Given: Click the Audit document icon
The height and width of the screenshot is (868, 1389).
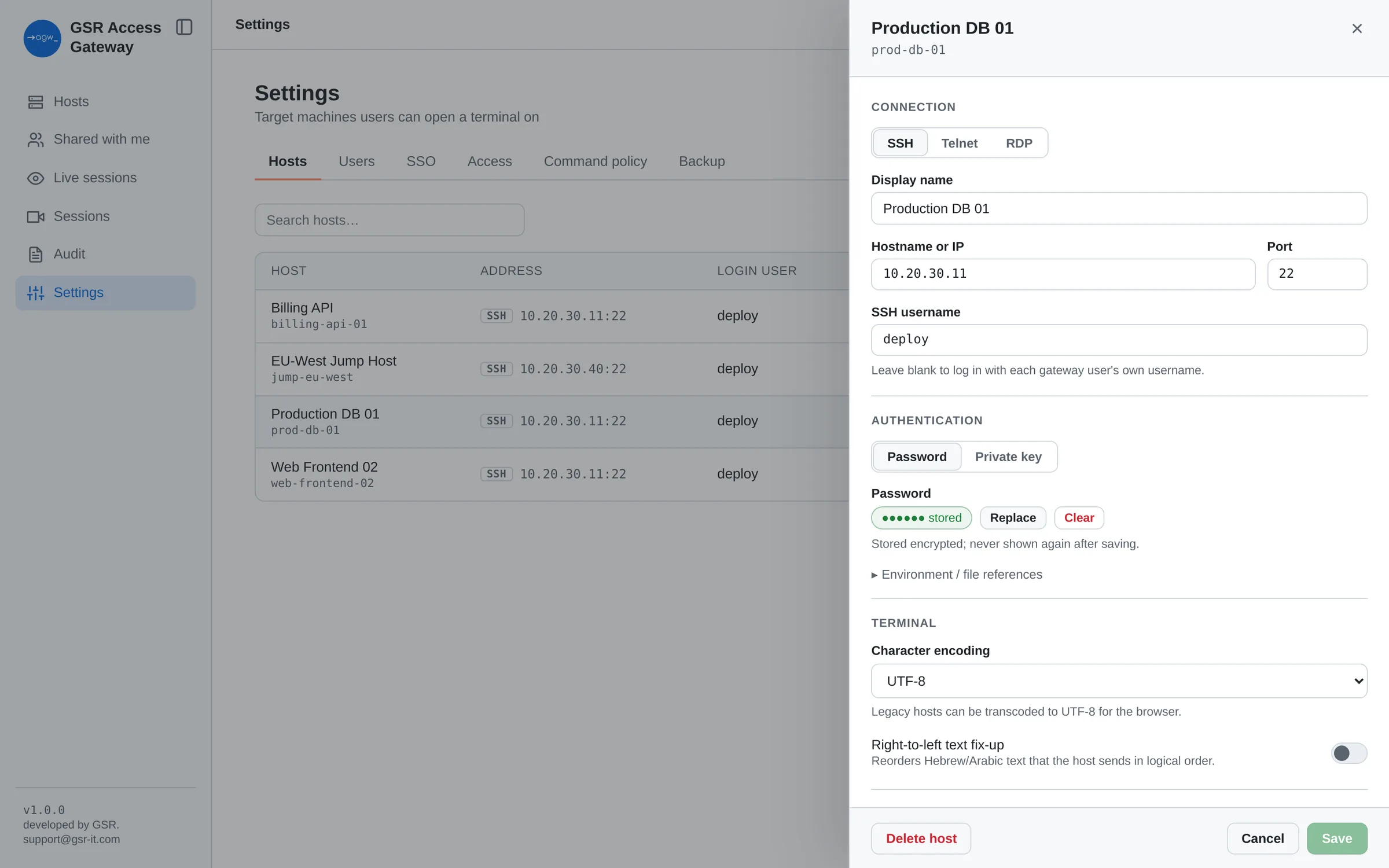Looking at the screenshot, I should click(x=35, y=254).
